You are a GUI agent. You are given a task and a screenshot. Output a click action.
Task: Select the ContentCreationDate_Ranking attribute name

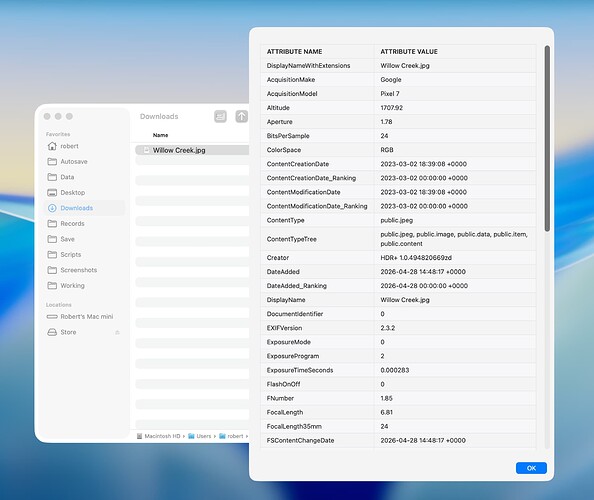pos(311,178)
